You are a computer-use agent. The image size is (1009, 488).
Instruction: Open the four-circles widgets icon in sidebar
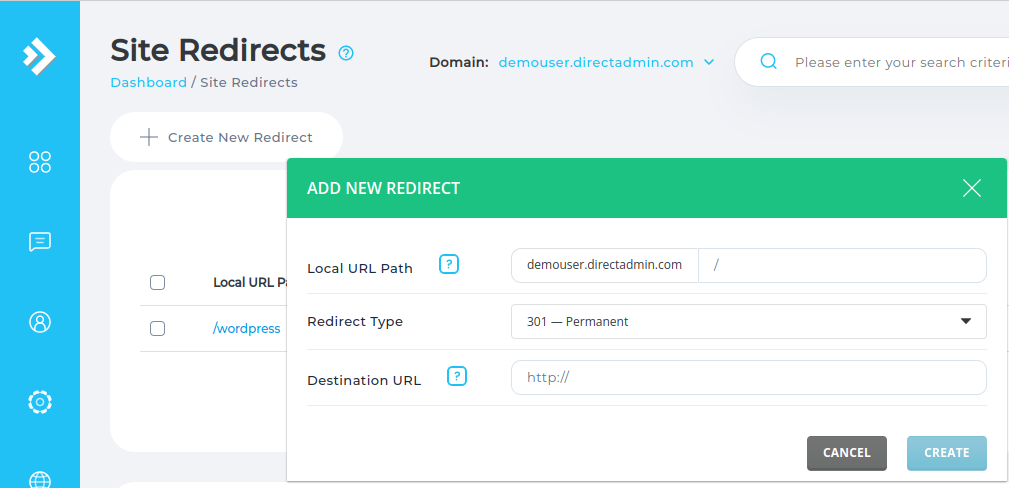(x=40, y=162)
